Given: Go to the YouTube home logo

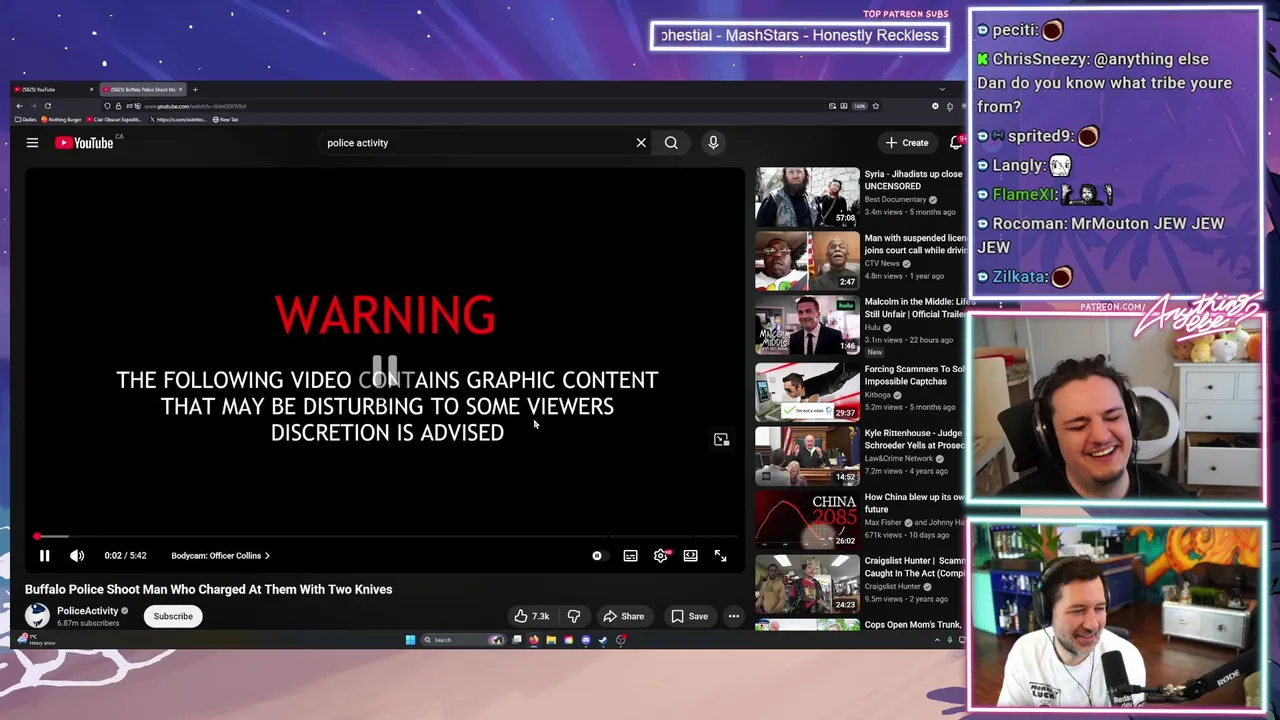Looking at the screenshot, I should click(84, 143).
